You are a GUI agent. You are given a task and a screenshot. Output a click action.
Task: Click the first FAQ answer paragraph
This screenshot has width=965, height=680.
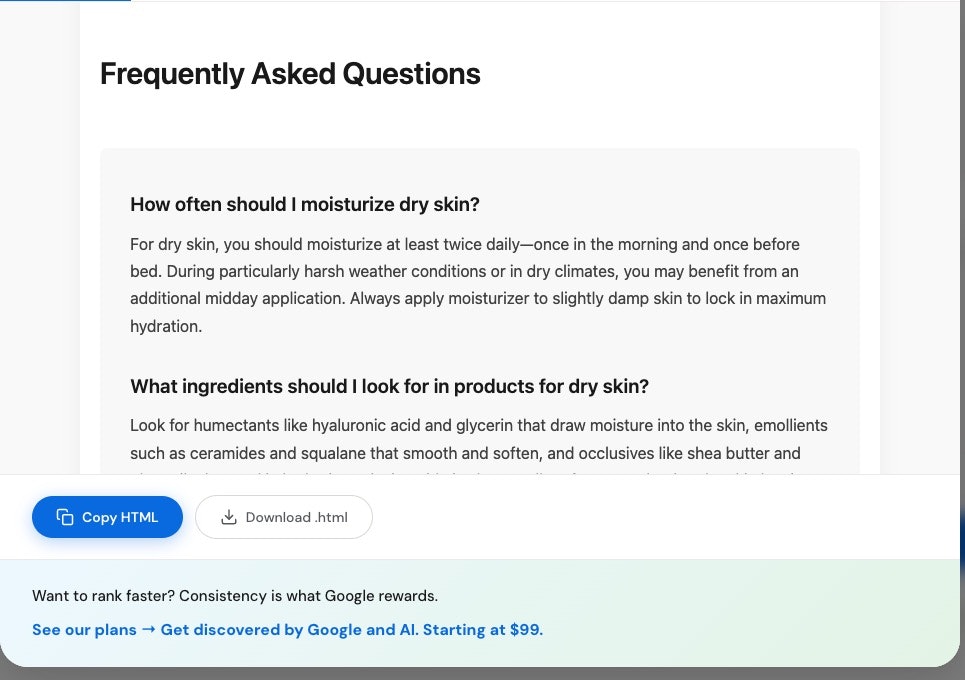click(478, 285)
